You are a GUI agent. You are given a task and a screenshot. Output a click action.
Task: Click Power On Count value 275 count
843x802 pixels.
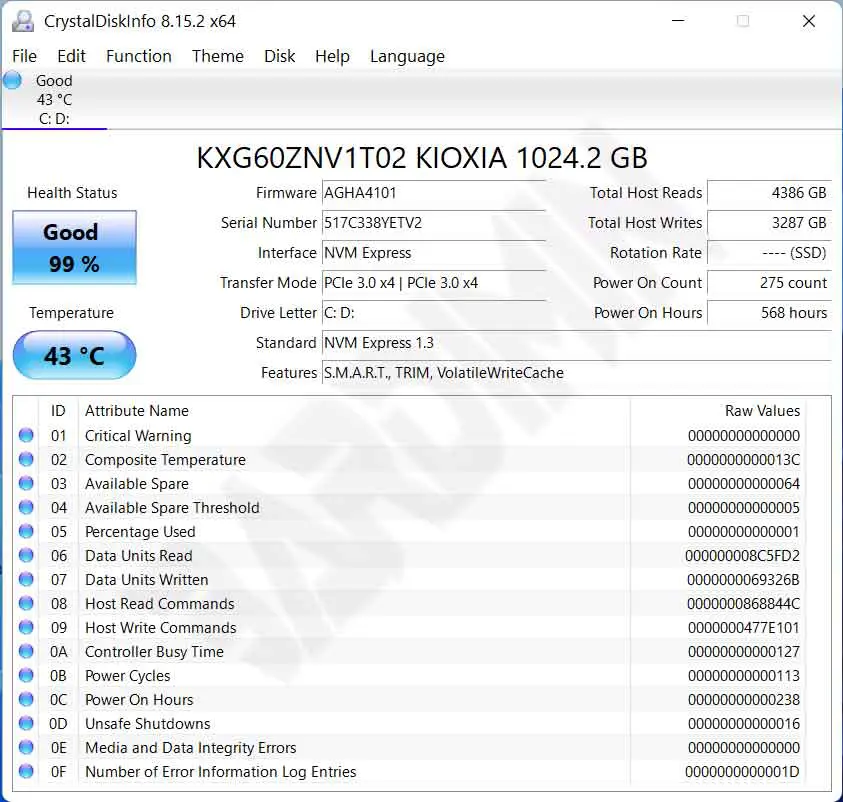769,283
